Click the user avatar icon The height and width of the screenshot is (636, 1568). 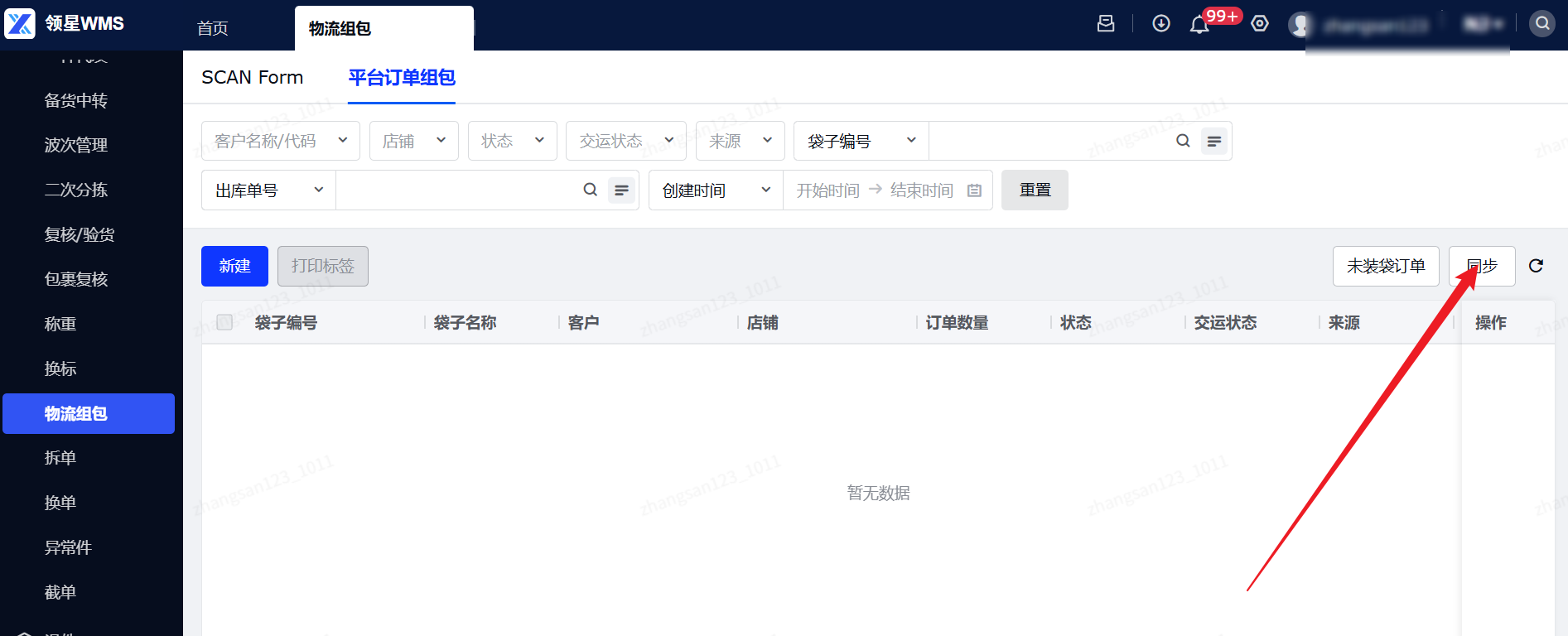1300,24
